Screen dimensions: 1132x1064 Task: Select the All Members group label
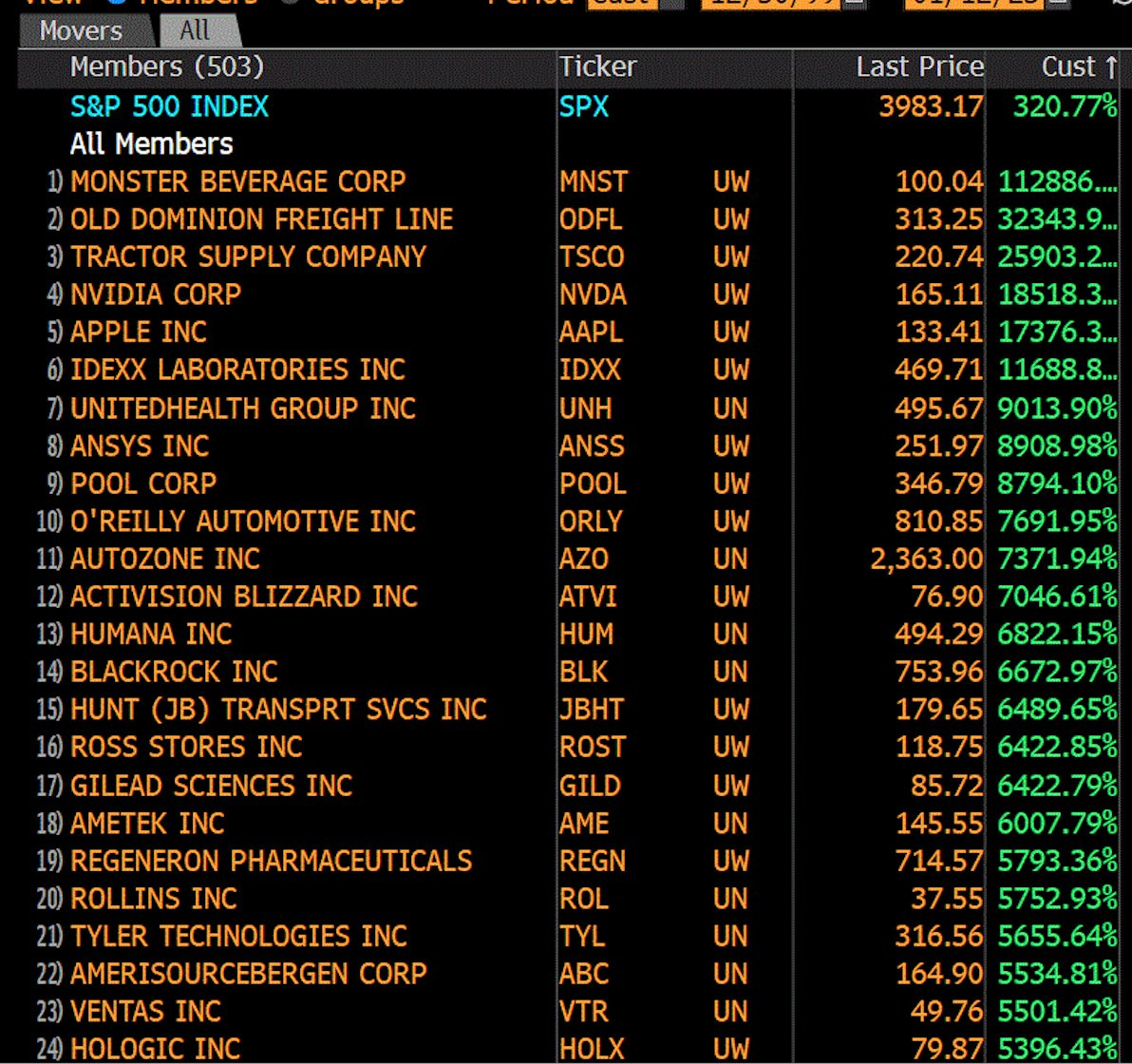[152, 144]
